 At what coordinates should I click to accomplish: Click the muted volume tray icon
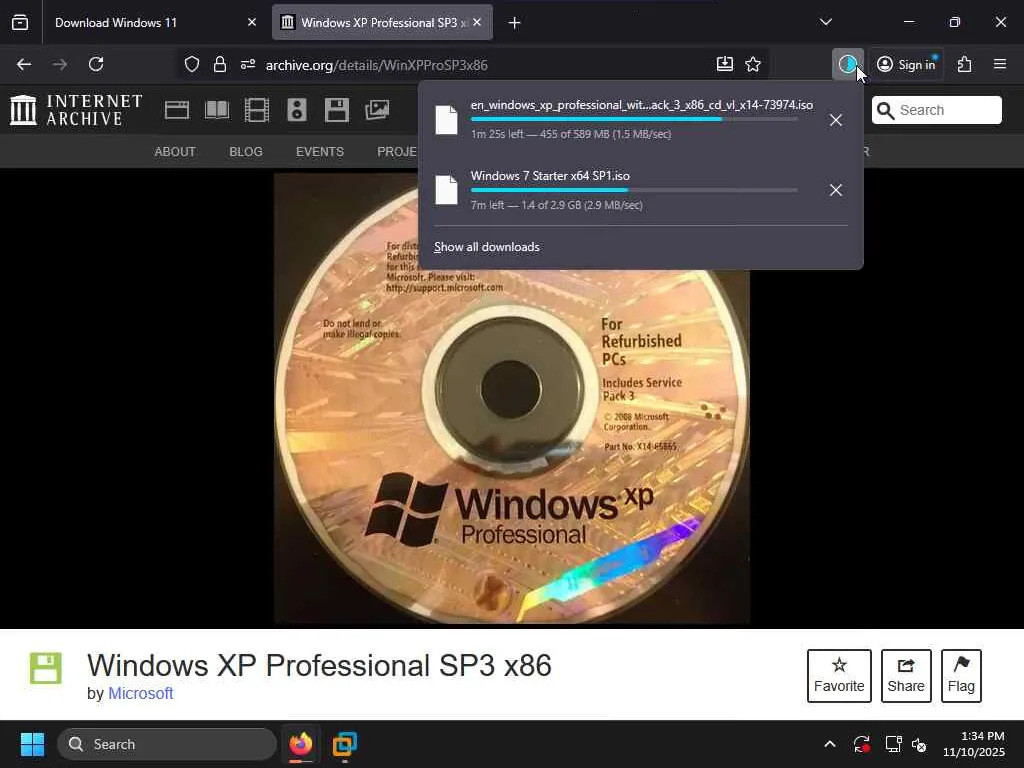[920, 744]
